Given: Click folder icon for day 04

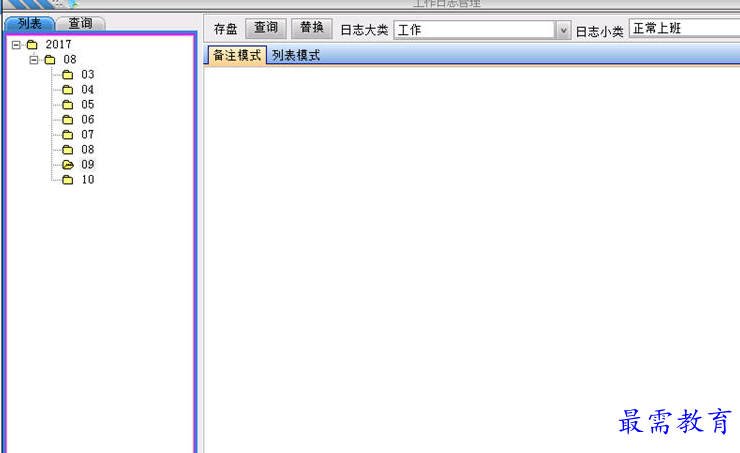Looking at the screenshot, I should (x=68, y=90).
